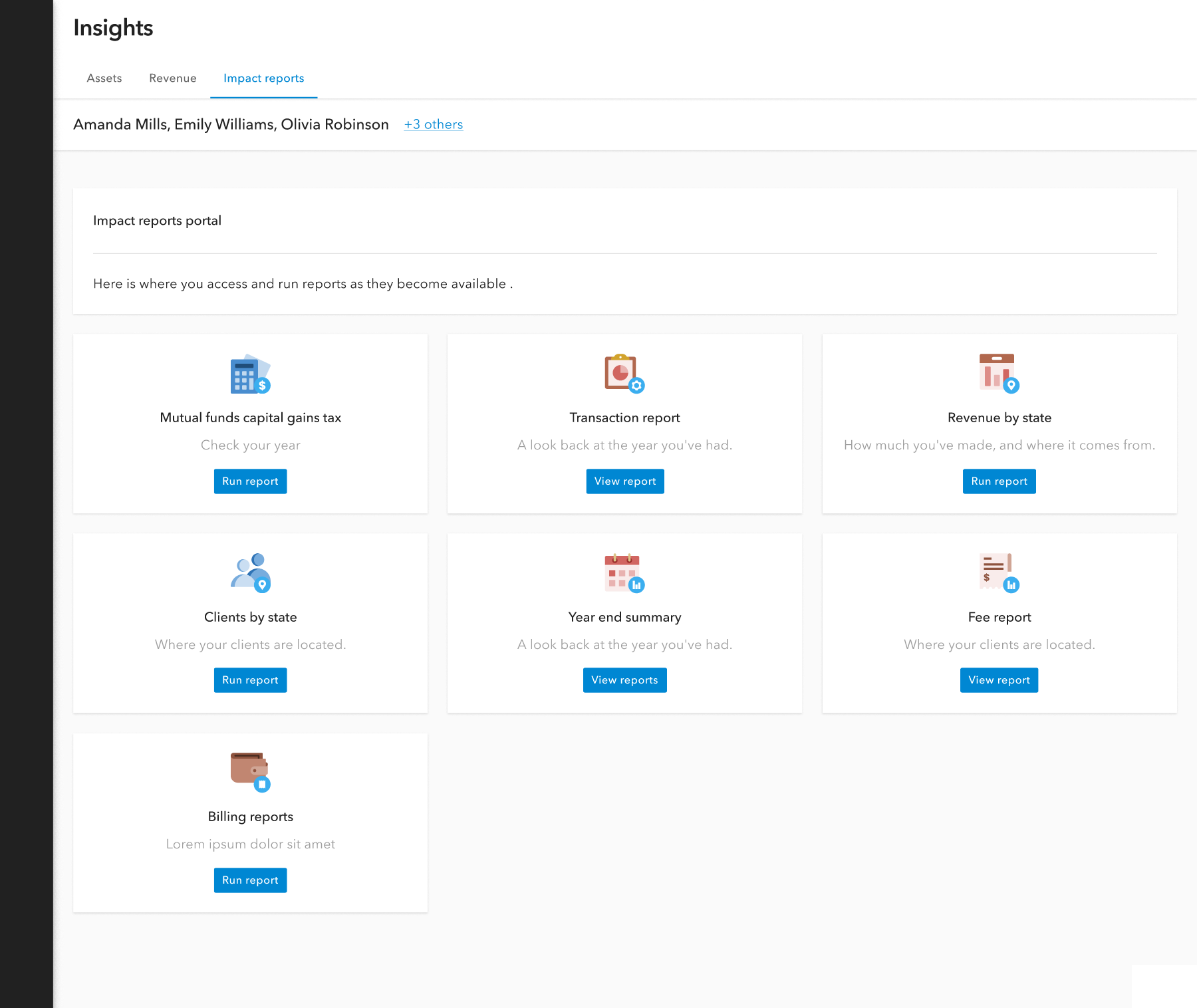This screenshot has height=1008, width=1197.
Task: Run the Clients by state report
Action: click(250, 680)
